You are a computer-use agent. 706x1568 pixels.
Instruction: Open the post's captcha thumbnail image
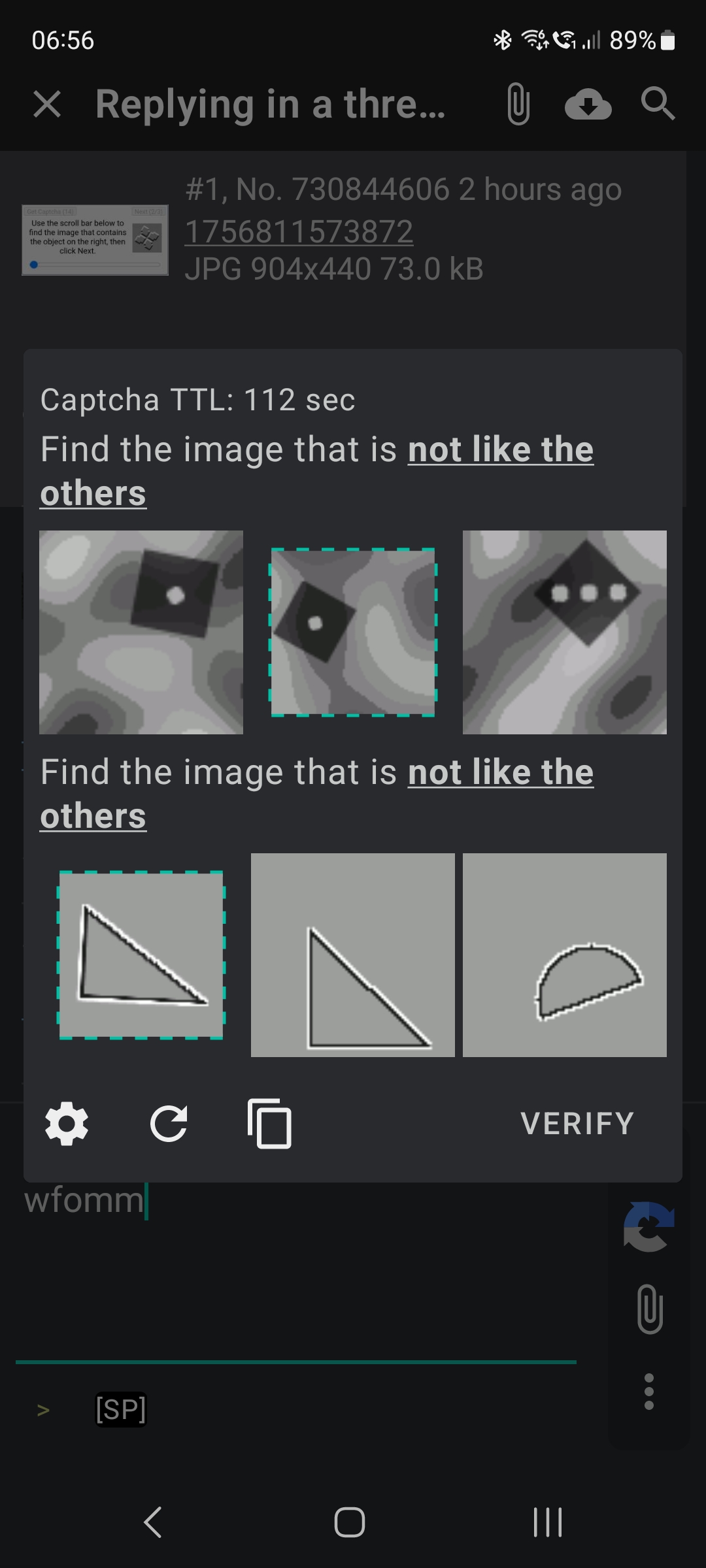[95, 240]
